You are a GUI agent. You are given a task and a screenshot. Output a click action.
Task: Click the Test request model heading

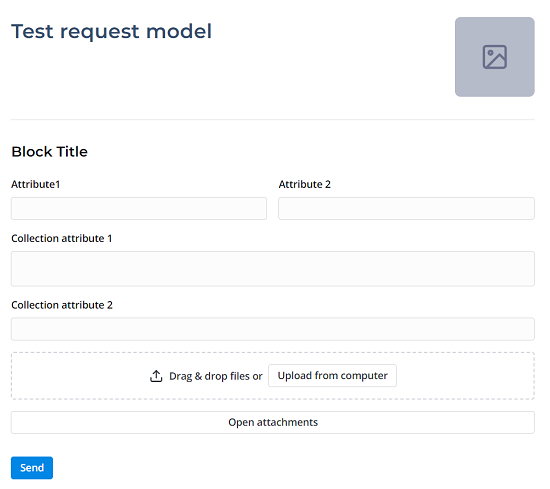[112, 32]
